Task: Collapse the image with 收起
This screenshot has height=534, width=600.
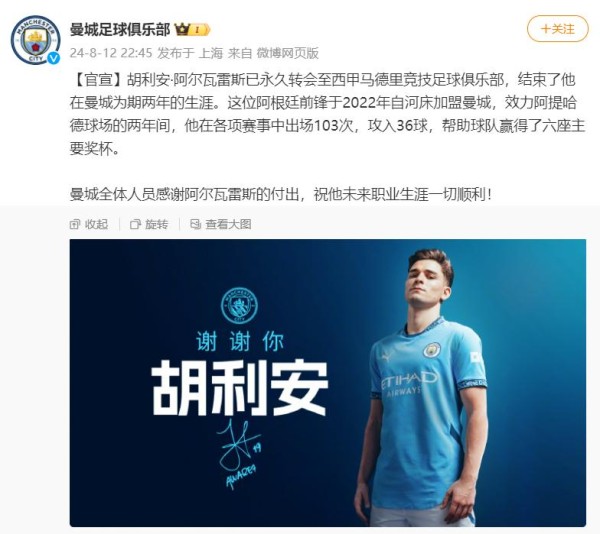Action: (89, 224)
